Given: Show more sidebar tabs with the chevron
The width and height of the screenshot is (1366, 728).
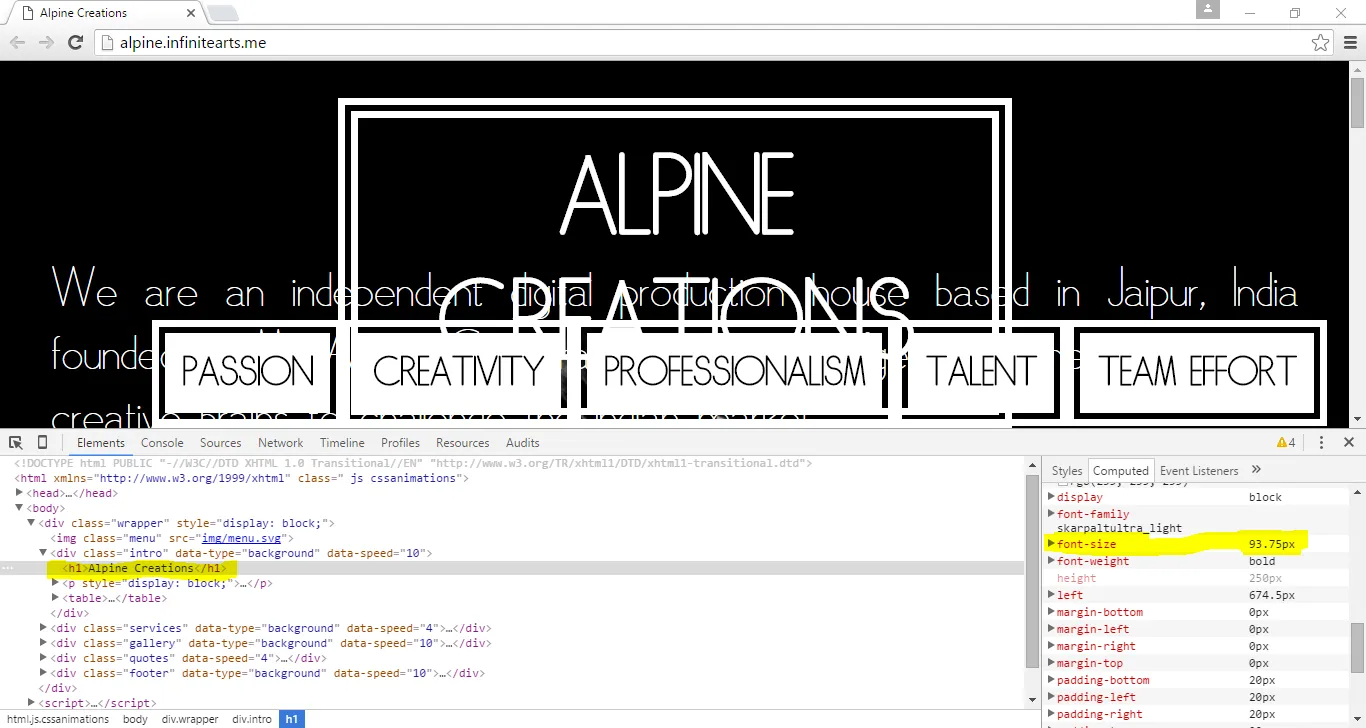Looking at the screenshot, I should [1257, 470].
